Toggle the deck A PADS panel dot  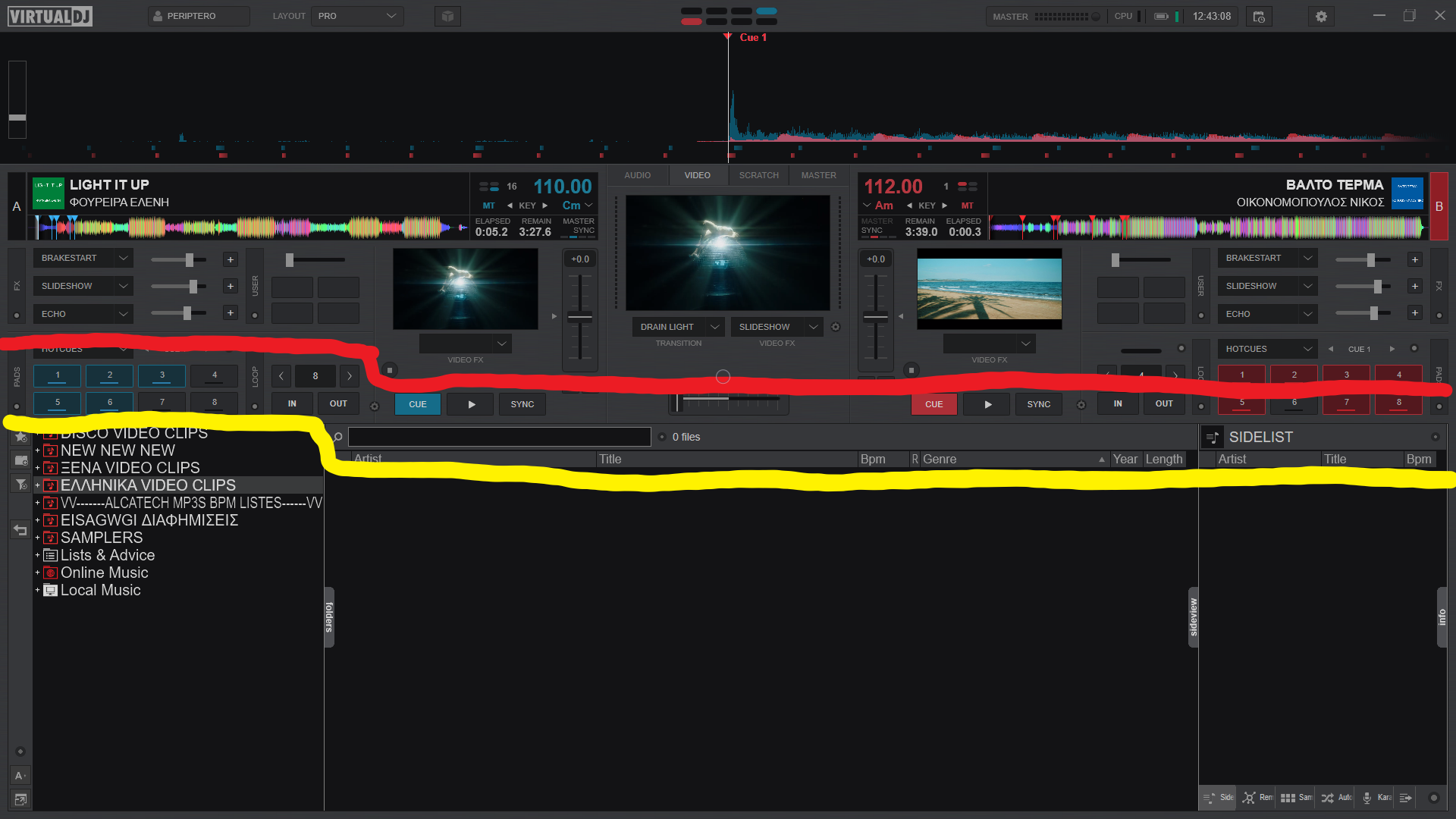coord(17,406)
